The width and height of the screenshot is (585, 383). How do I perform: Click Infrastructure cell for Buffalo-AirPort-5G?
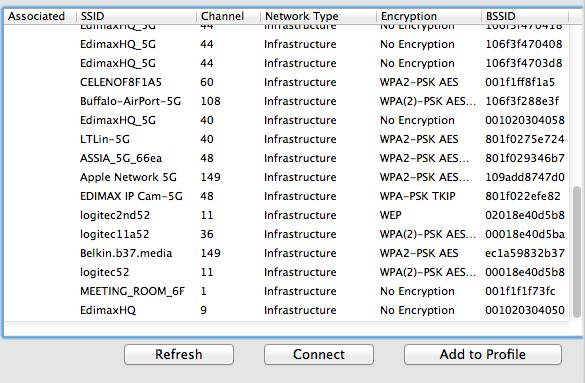(300, 101)
